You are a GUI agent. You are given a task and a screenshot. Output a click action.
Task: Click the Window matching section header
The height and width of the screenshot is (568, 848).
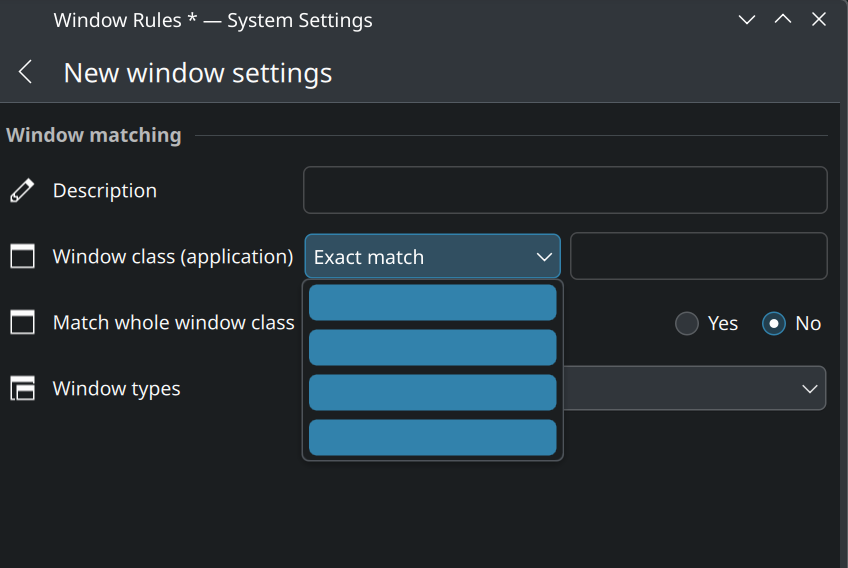click(x=94, y=135)
